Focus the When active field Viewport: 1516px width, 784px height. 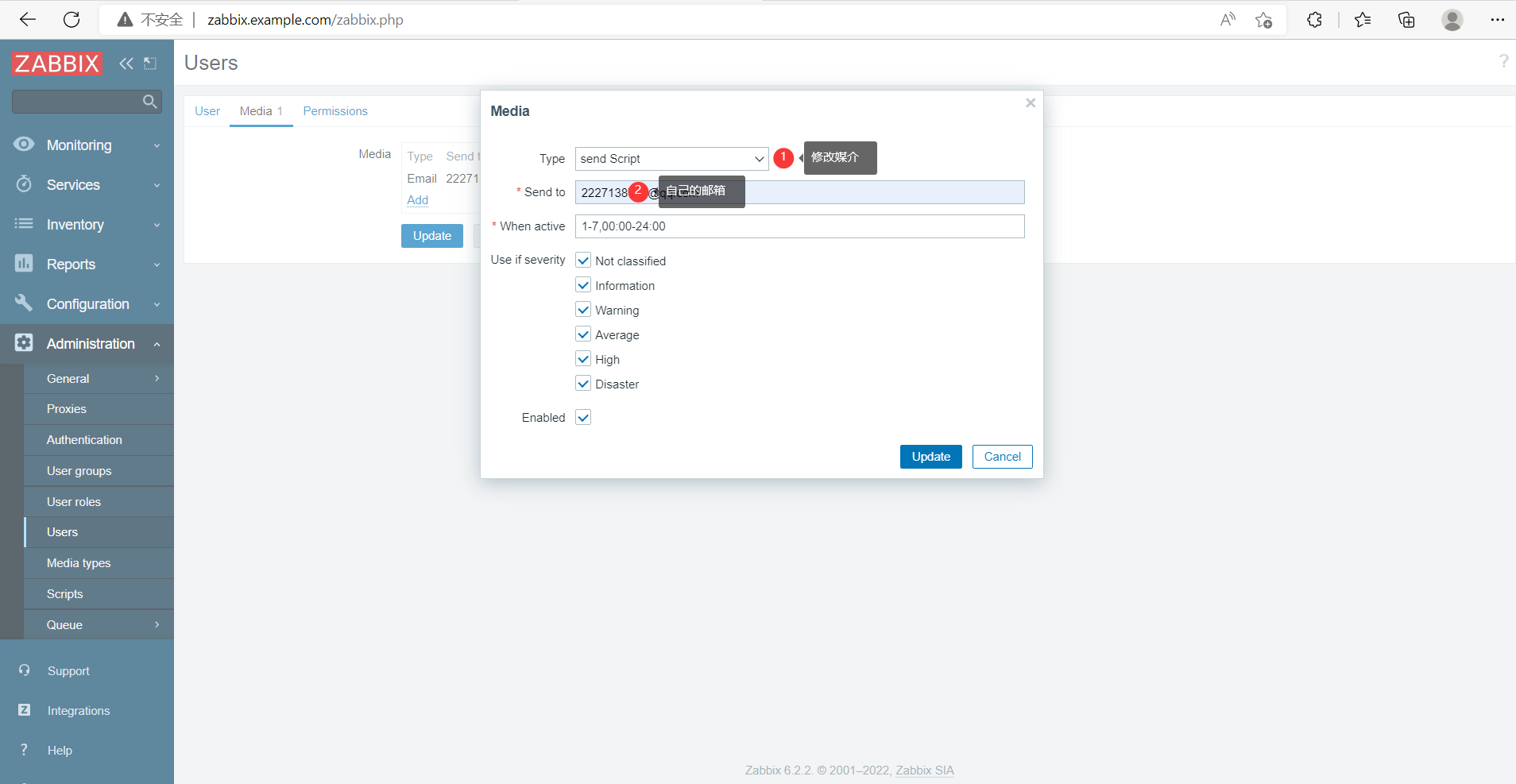point(800,226)
